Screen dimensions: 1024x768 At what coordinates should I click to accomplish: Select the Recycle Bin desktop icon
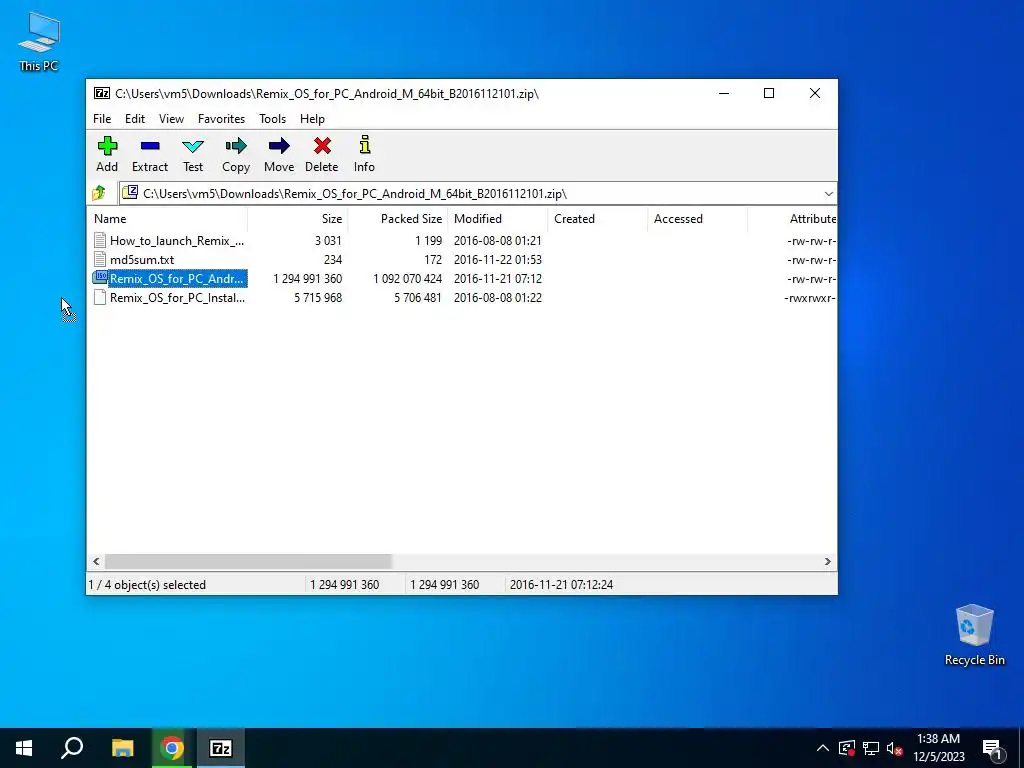click(x=974, y=635)
